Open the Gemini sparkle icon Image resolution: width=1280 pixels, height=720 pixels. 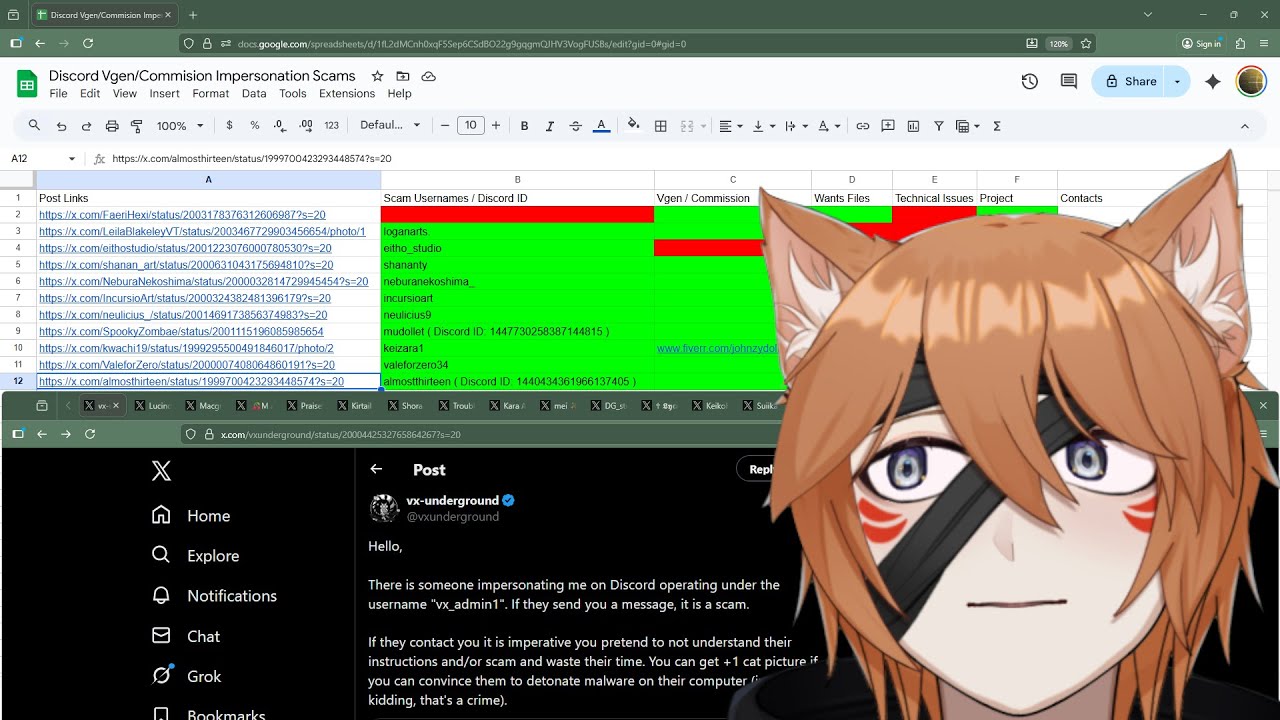pos(1213,82)
